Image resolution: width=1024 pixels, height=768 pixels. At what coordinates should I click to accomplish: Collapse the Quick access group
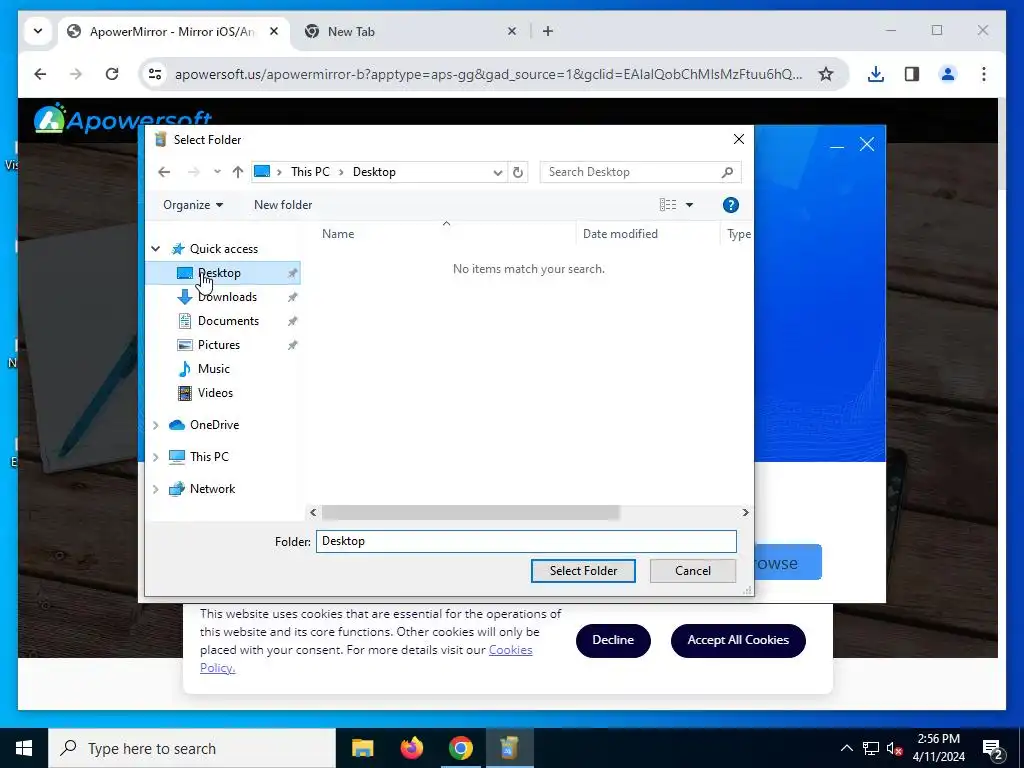point(155,249)
